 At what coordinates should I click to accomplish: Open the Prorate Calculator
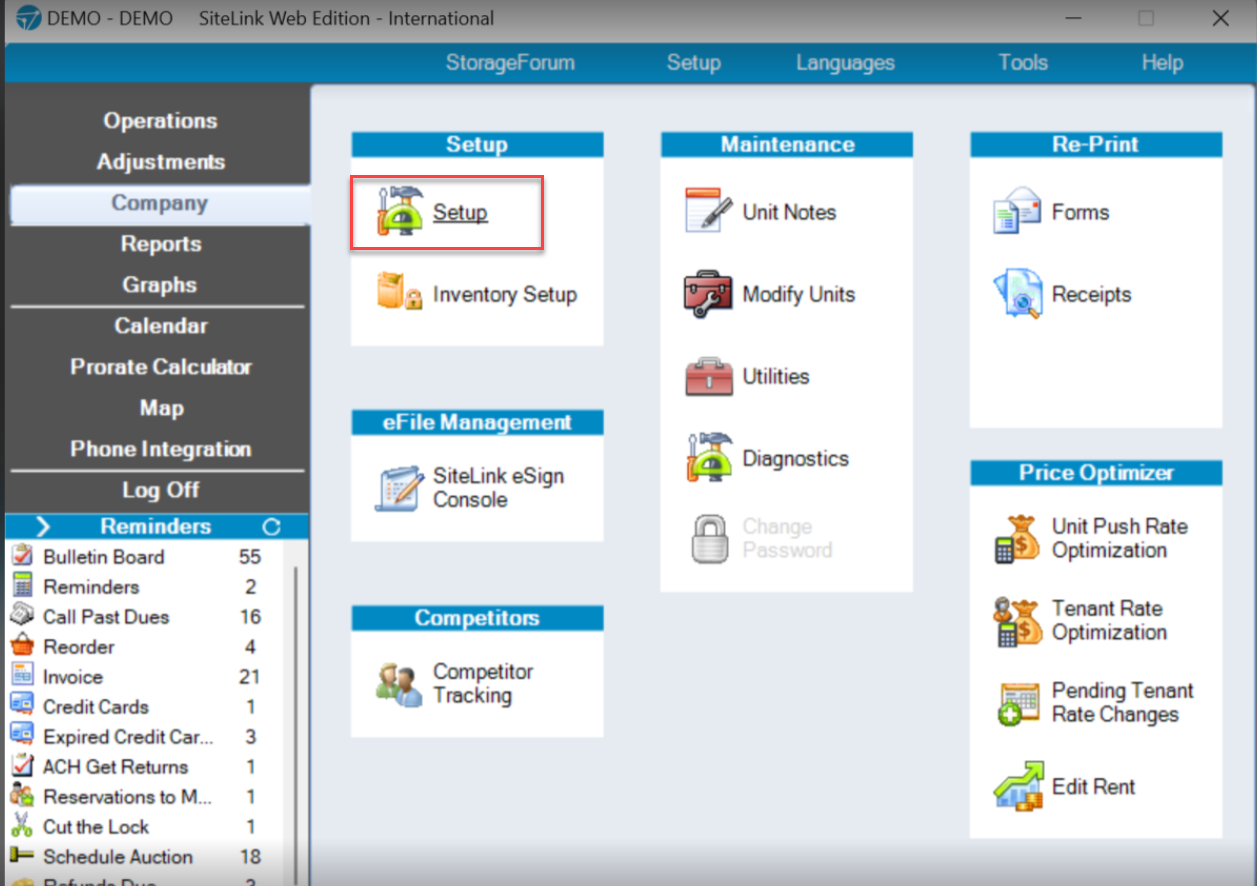click(x=159, y=367)
